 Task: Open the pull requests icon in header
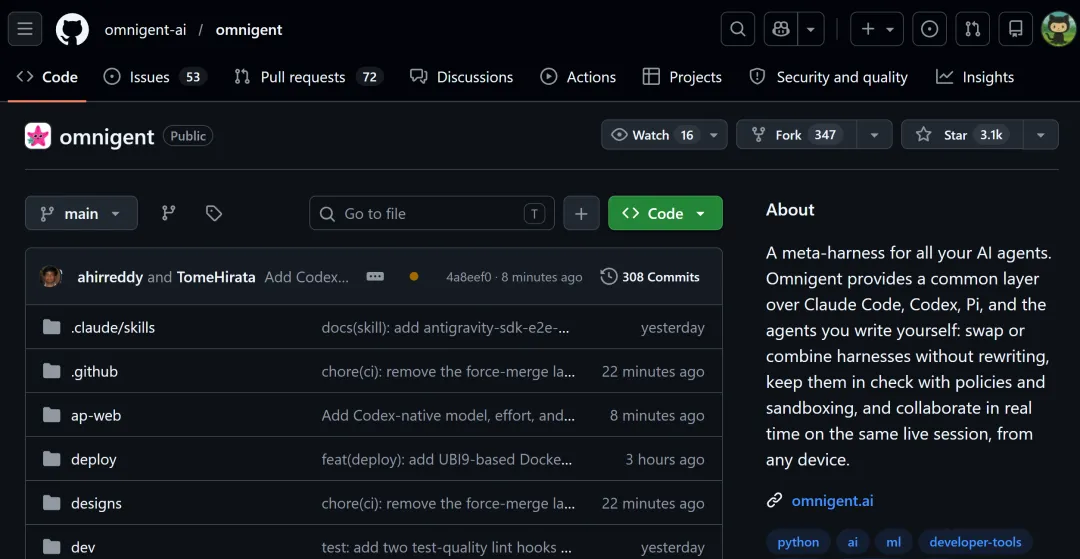[973, 29]
